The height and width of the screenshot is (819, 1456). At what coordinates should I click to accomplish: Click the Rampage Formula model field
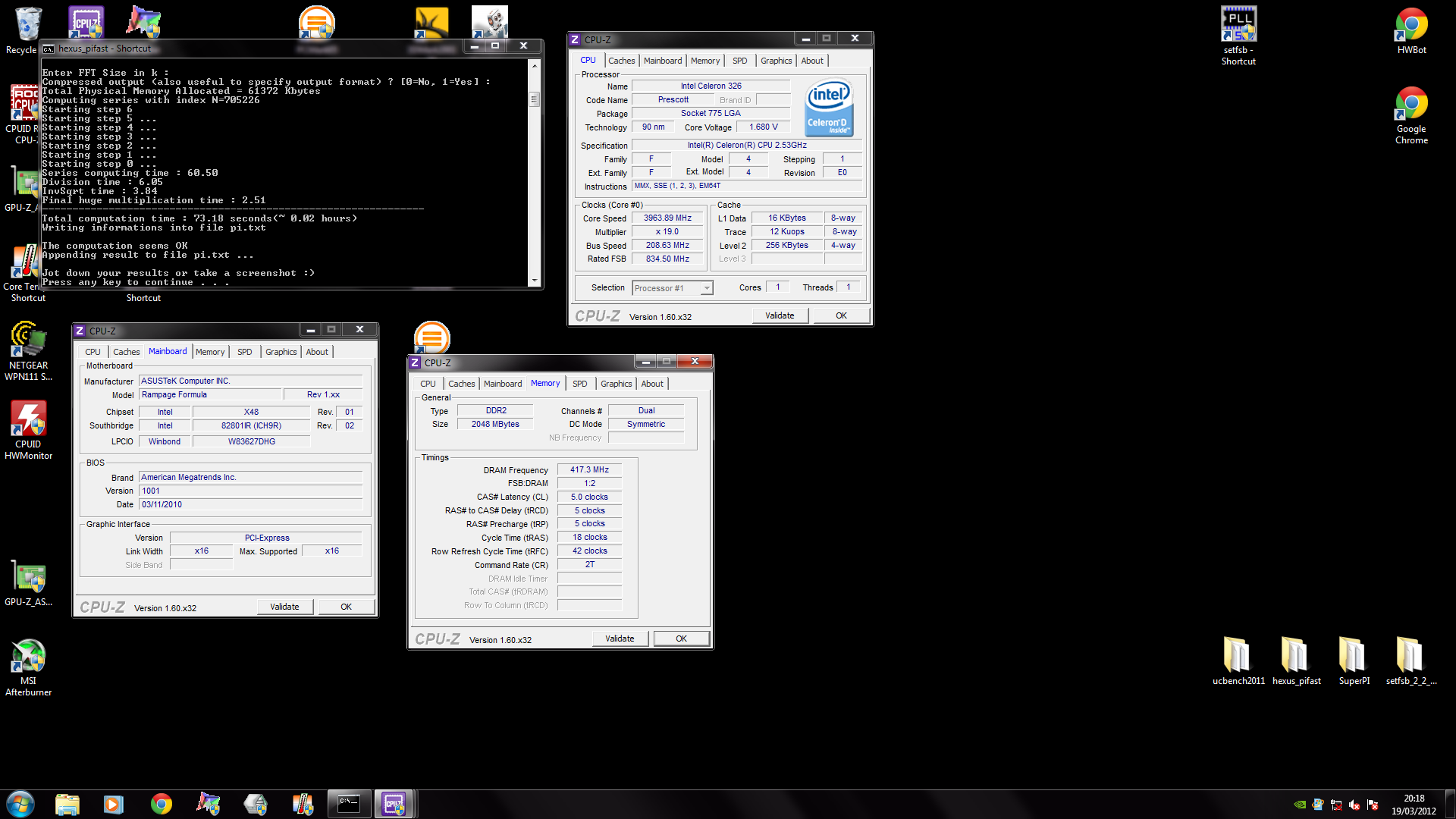209,395
